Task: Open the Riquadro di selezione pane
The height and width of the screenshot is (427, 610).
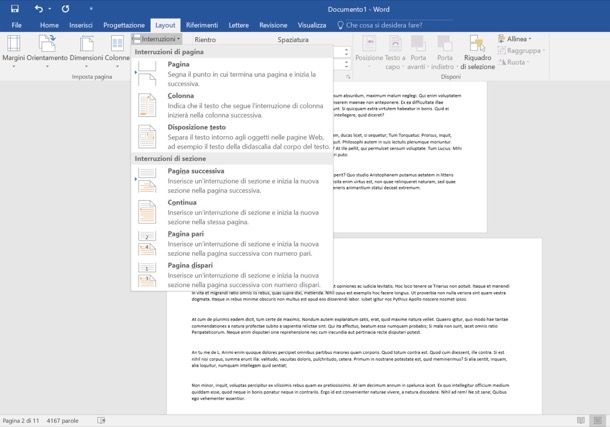Action: coord(477,52)
